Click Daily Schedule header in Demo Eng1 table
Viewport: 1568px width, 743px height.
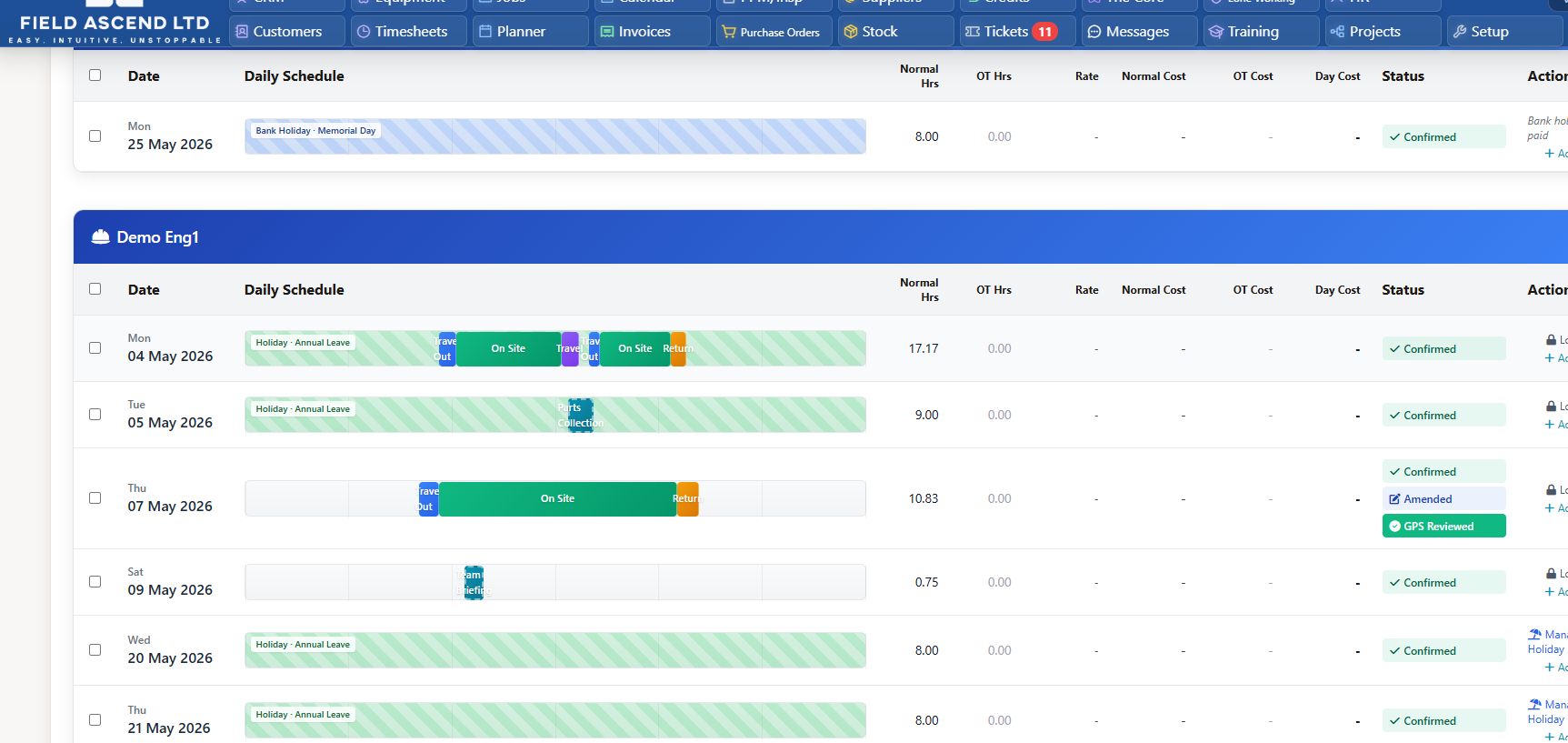tap(294, 289)
